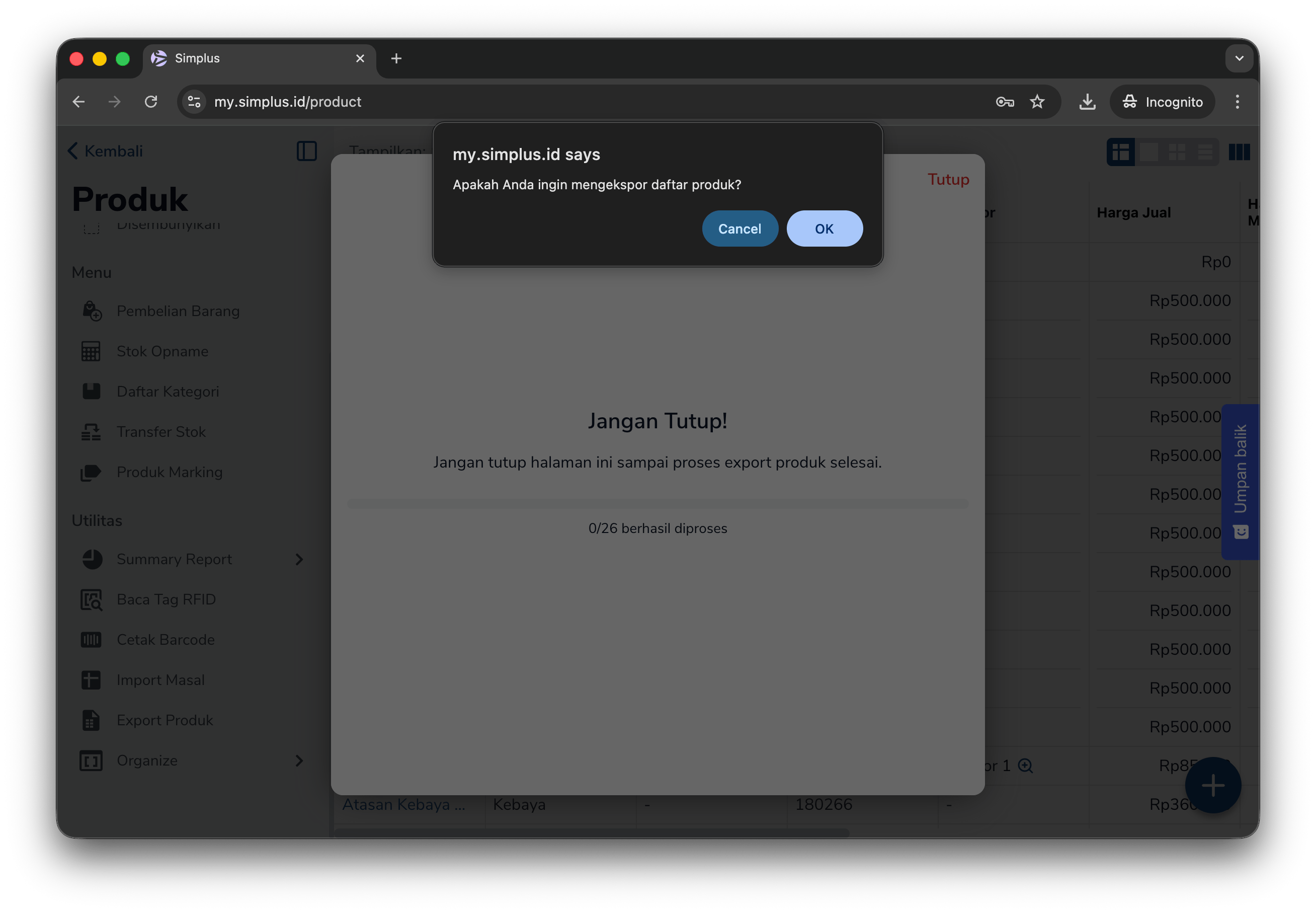1316x913 pixels.
Task: Open a new browser tab
Action: (x=396, y=58)
